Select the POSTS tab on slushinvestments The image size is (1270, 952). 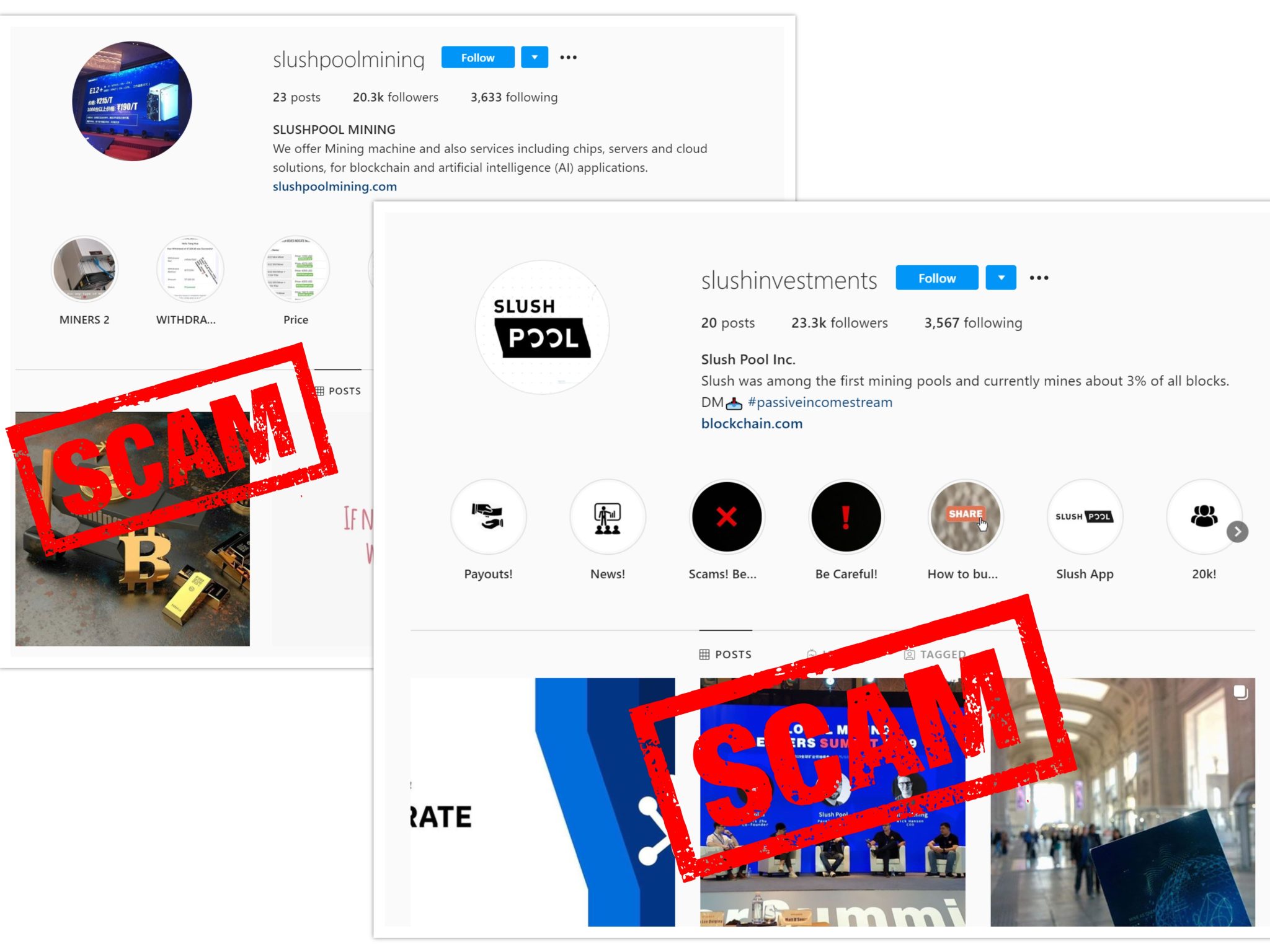(x=726, y=654)
